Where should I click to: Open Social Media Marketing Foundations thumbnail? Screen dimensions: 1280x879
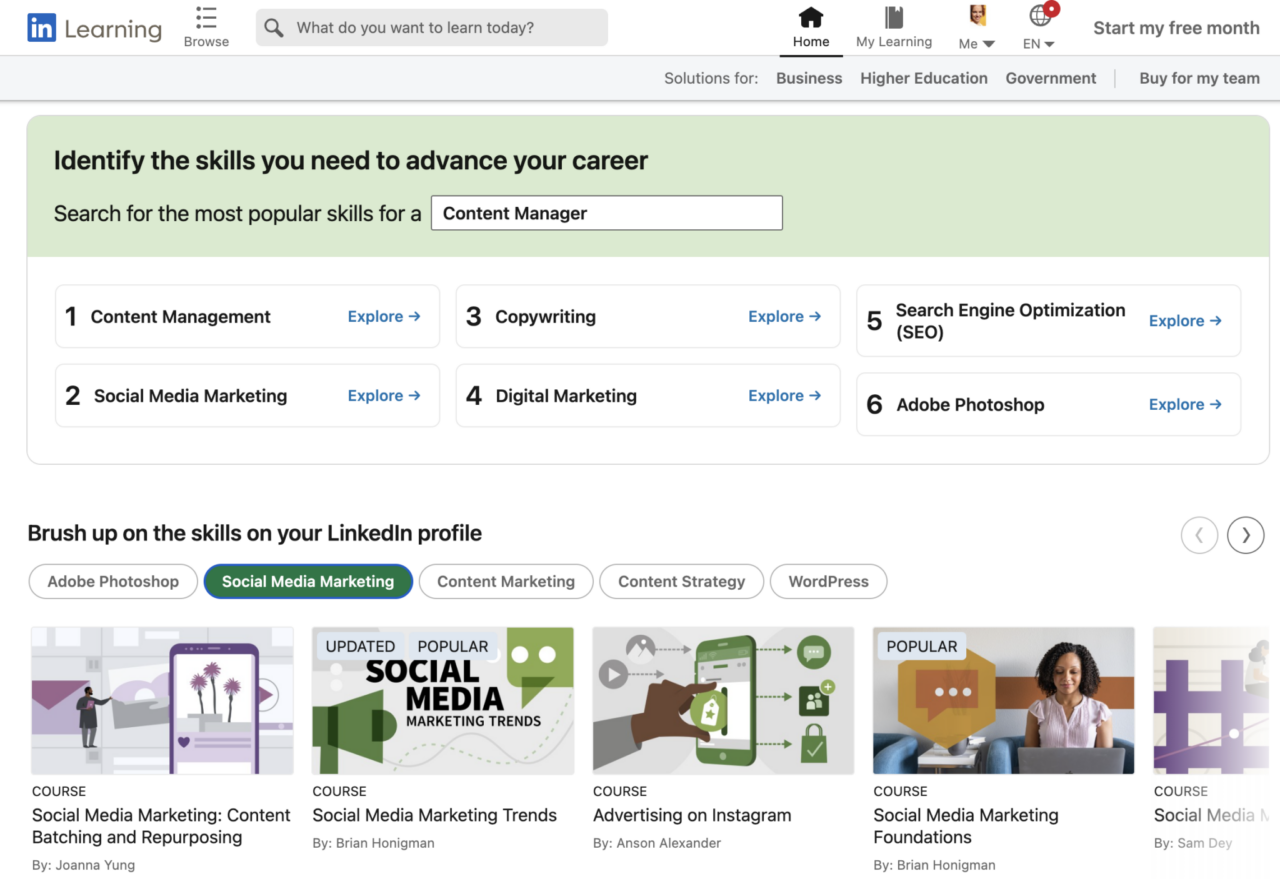pos(1004,701)
